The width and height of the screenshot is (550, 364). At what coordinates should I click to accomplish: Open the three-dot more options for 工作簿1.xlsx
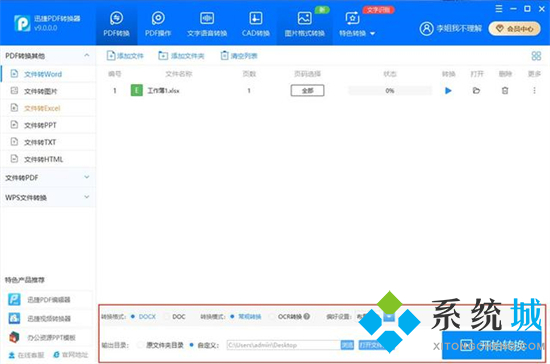[x=534, y=91]
